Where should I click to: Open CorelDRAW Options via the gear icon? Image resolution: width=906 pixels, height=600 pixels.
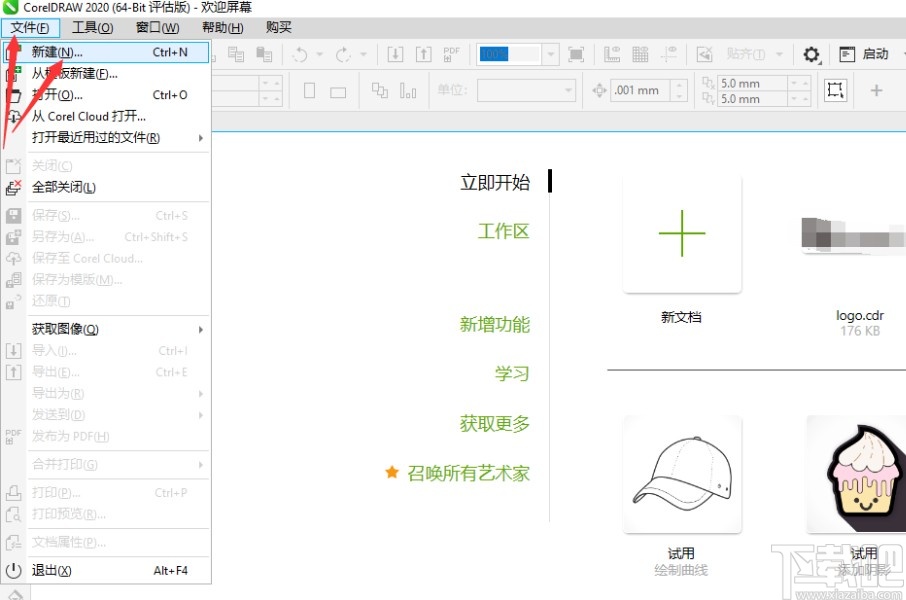click(811, 55)
